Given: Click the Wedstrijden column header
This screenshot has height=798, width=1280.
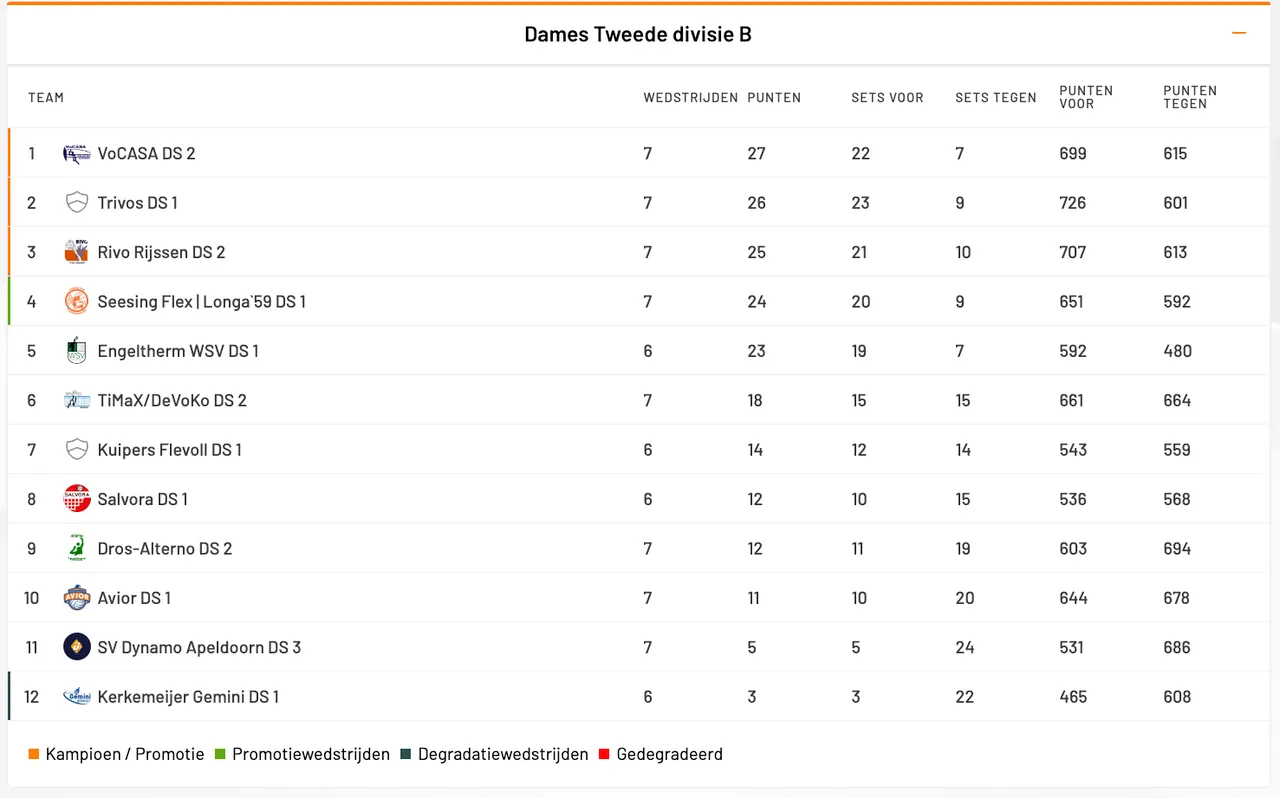Looking at the screenshot, I should click(x=690, y=98).
